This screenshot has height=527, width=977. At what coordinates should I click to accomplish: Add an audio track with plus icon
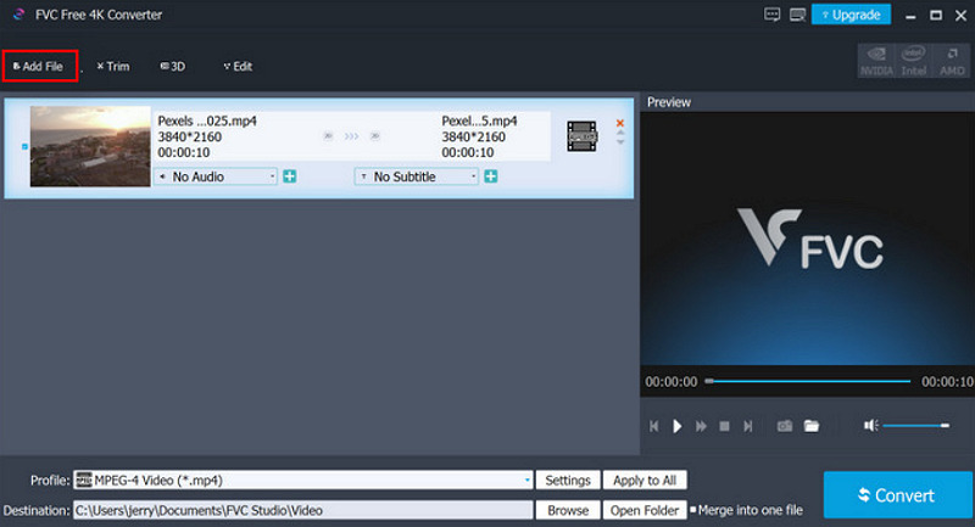point(289,177)
